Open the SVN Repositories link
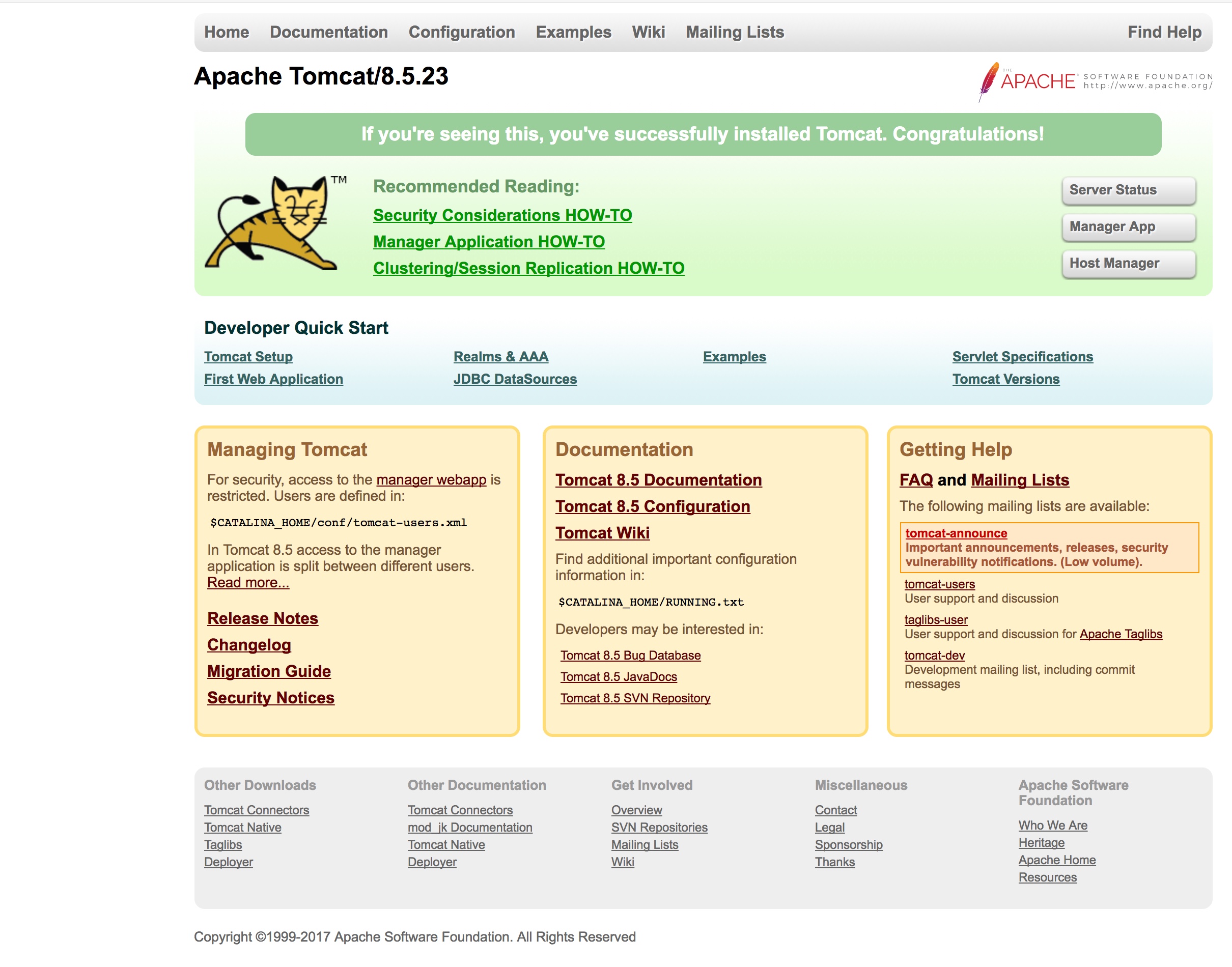1232x967 pixels. point(660,828)
